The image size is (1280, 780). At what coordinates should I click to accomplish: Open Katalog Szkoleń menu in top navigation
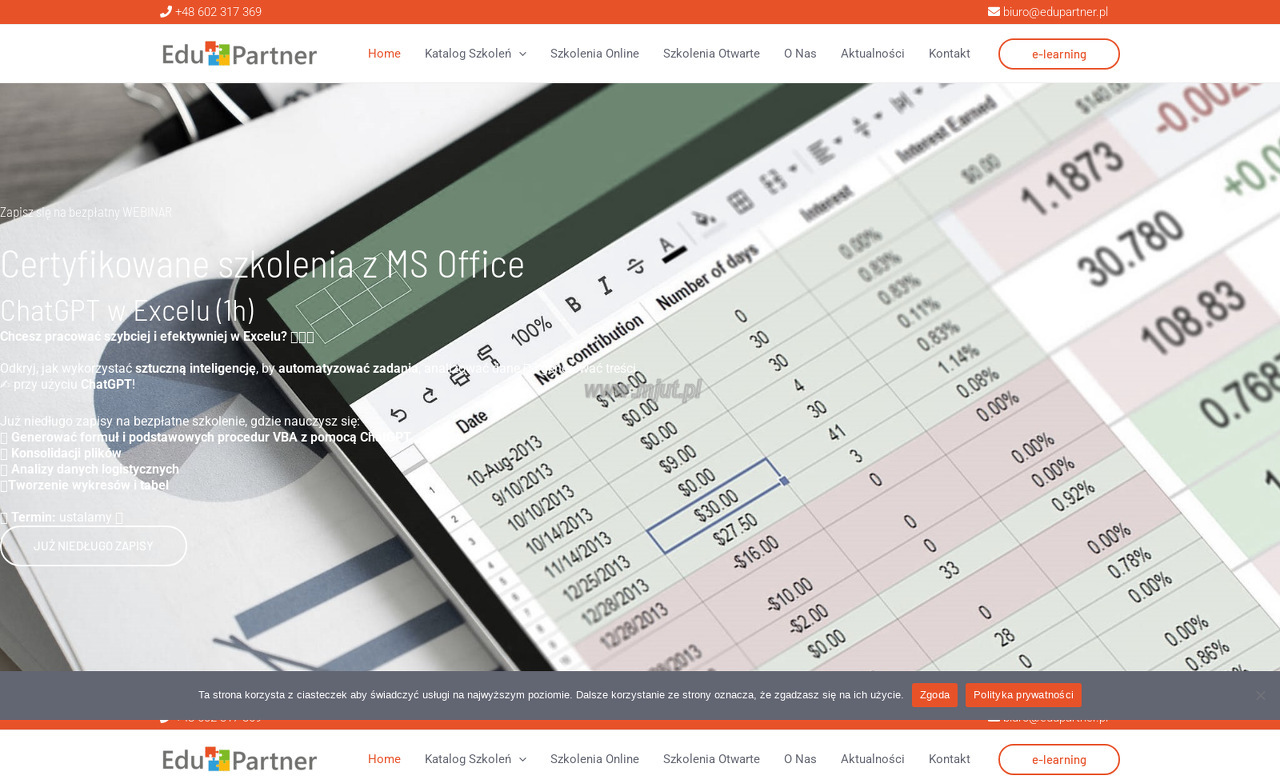tap(468, 54)
